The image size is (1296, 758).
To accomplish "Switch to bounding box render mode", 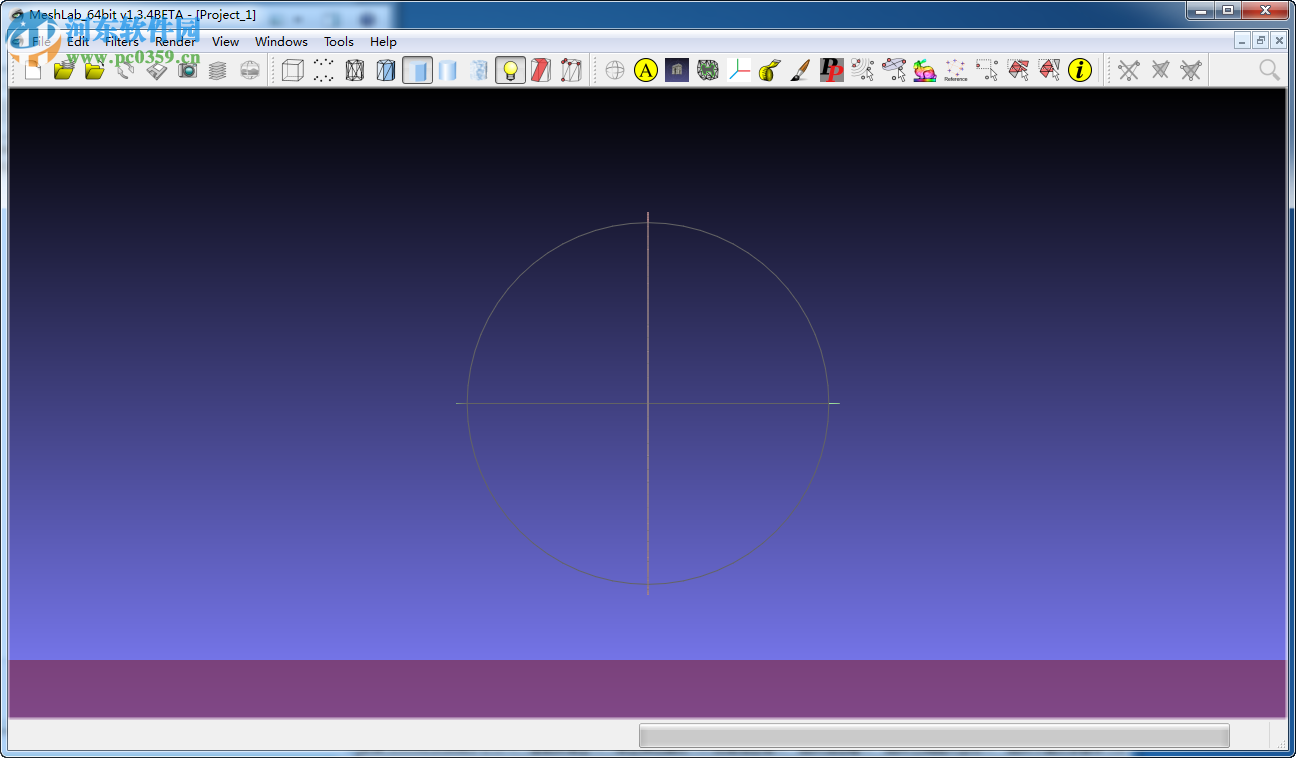I will [290, 70].
